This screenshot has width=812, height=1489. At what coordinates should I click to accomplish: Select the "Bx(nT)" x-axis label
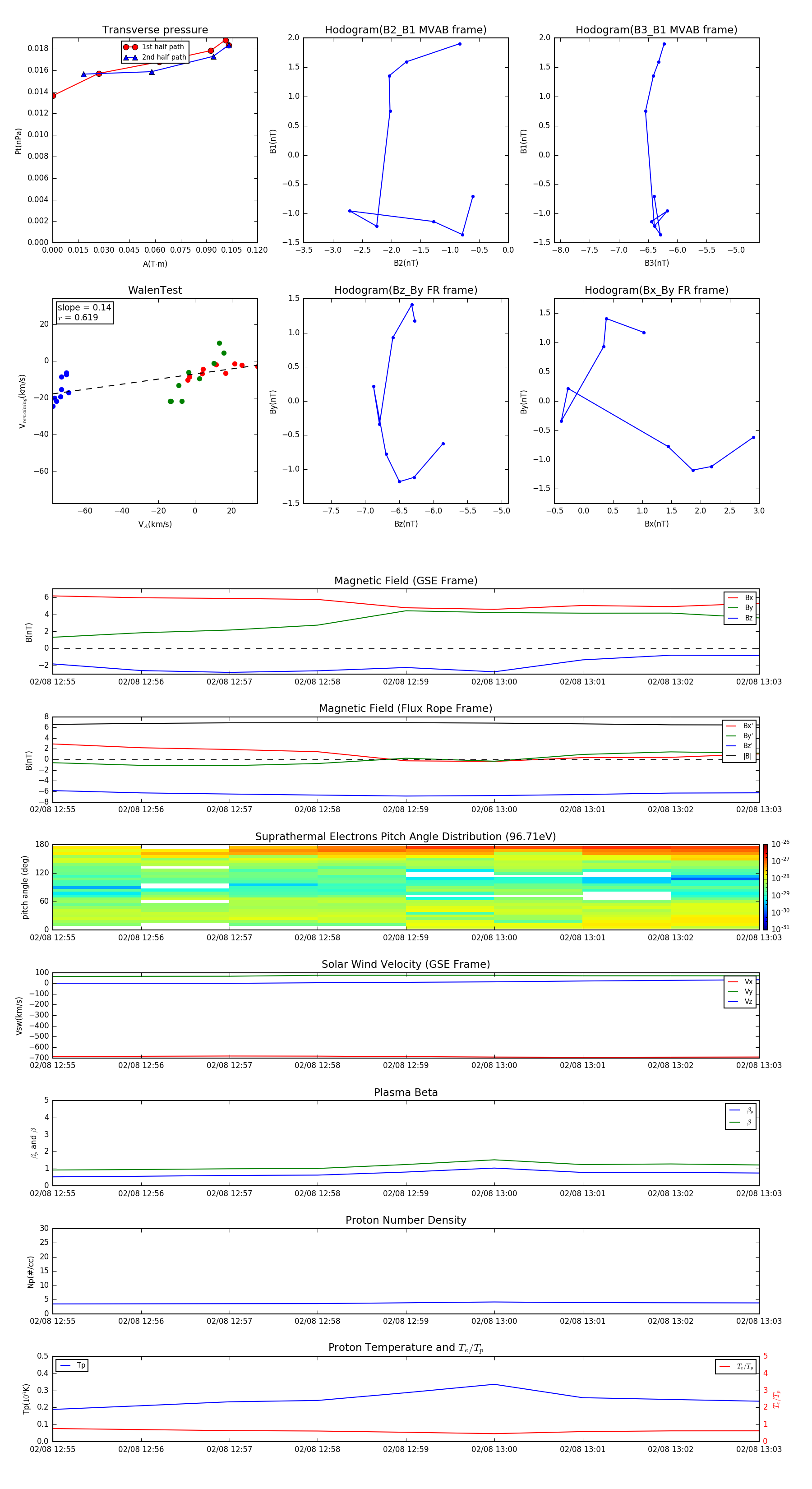656,524
